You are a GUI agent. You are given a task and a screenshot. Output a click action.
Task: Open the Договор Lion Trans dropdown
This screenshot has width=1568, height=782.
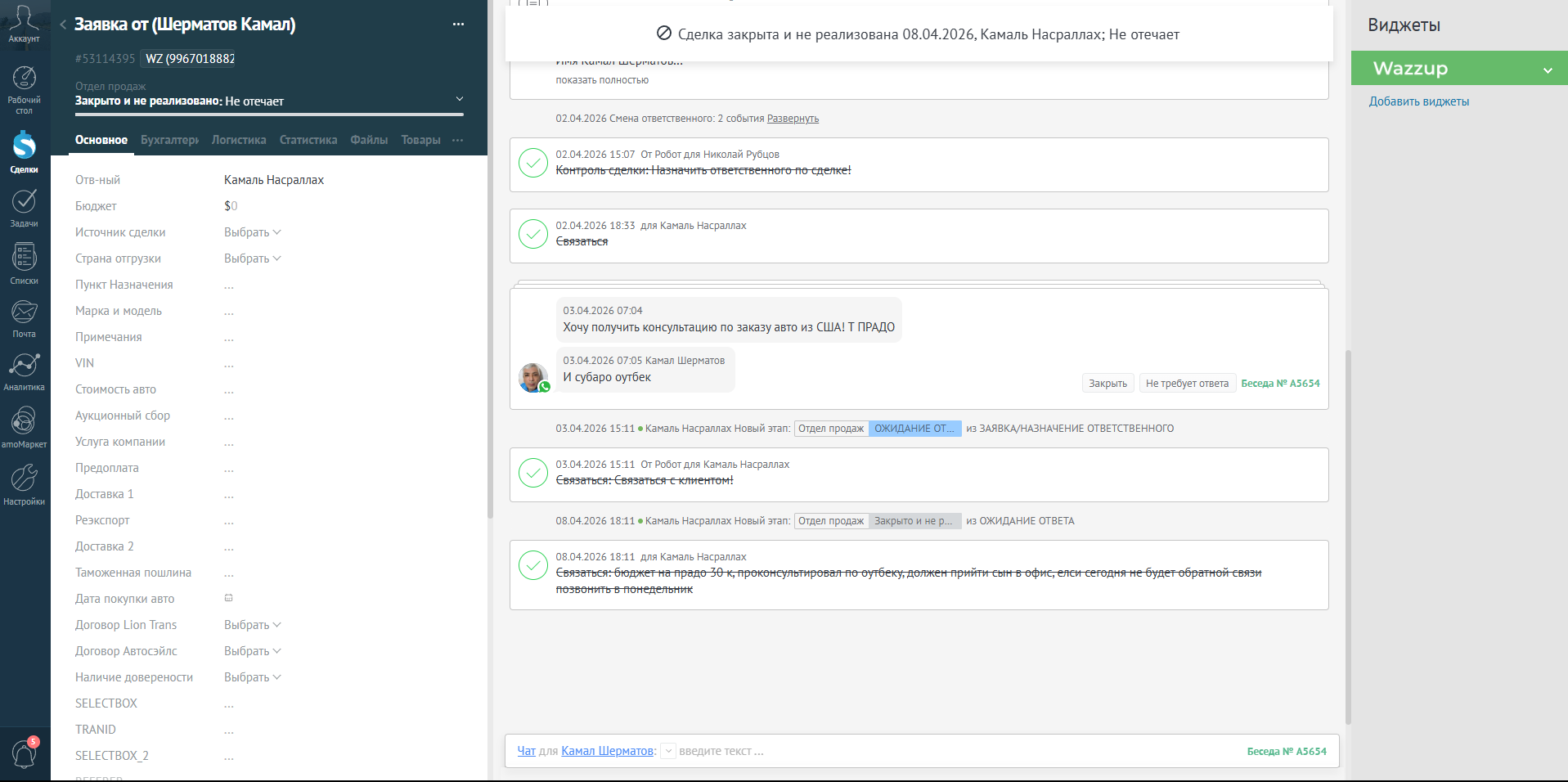[x=252, y=625]
